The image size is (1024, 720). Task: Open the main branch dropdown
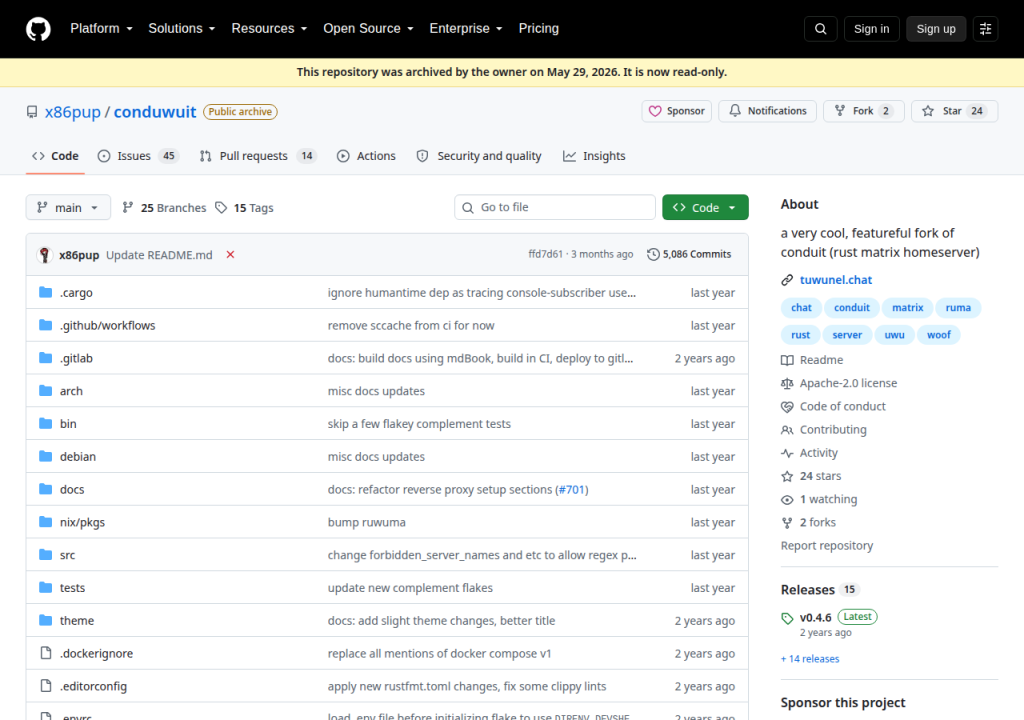(x=68, y=208)
